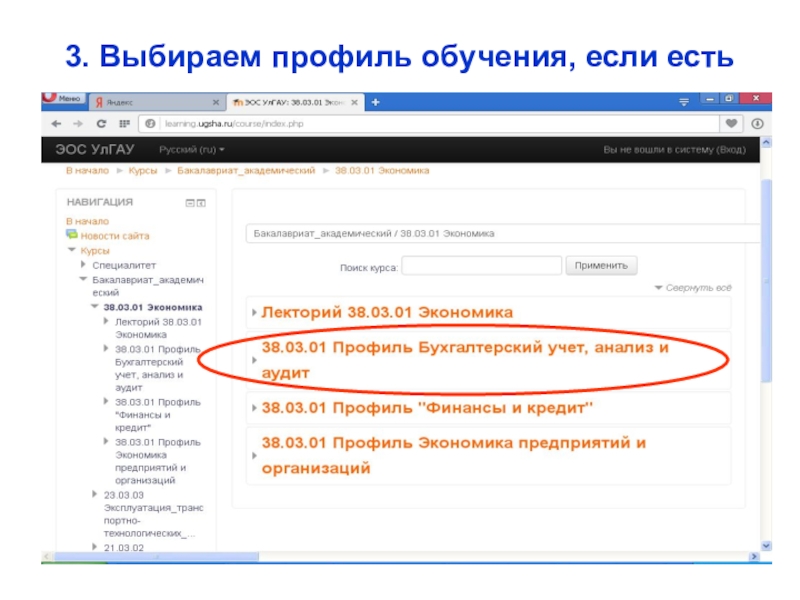Click the Поиск курса search field
800x600 pixels.
click(x=481, y=266)
